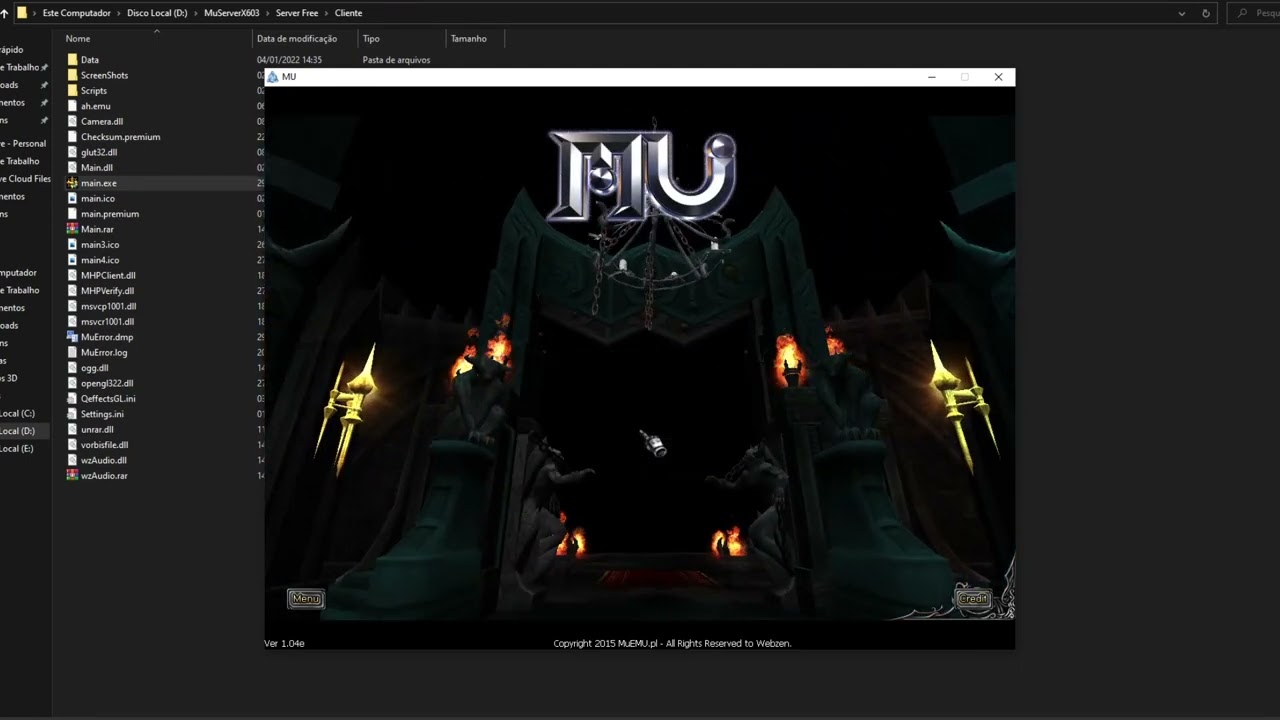Click the ogg.dll file icon

tap(72, 368)
